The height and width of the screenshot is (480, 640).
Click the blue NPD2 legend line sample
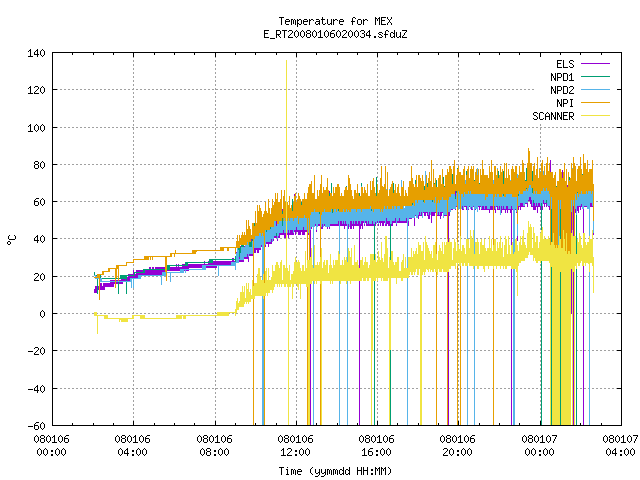point(595,89)
